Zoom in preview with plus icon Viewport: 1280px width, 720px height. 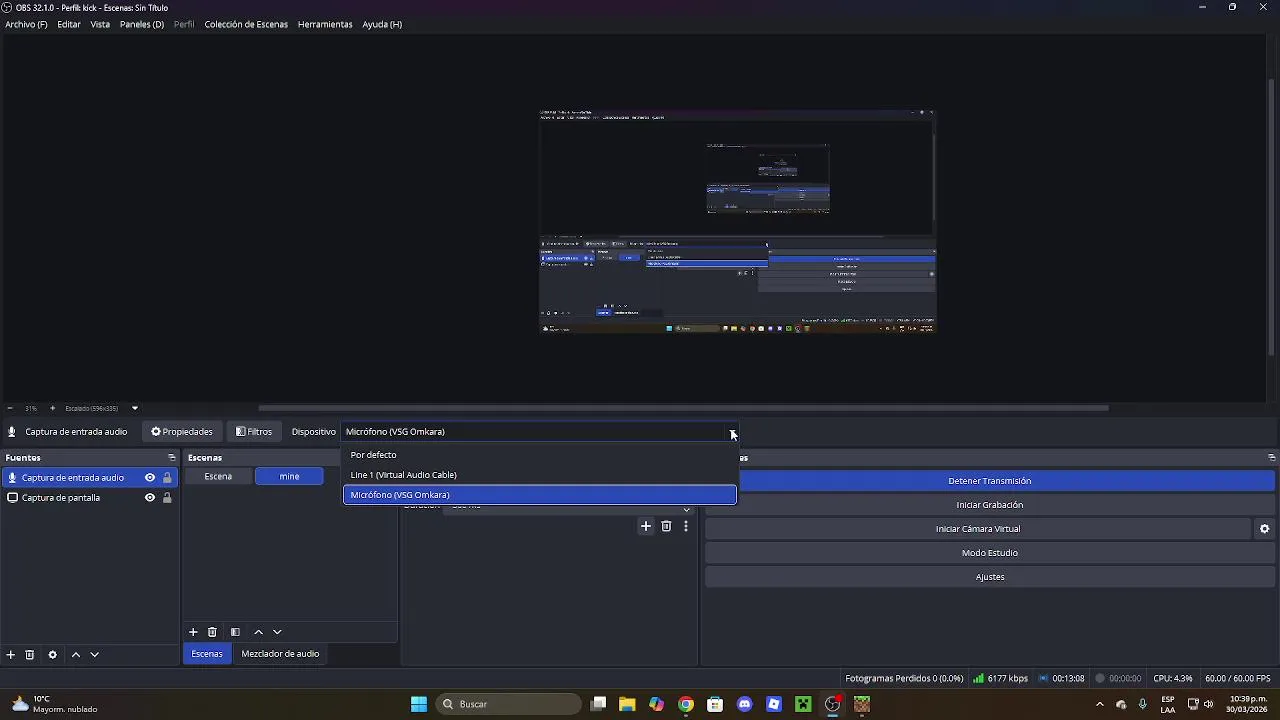pos(53,408)
